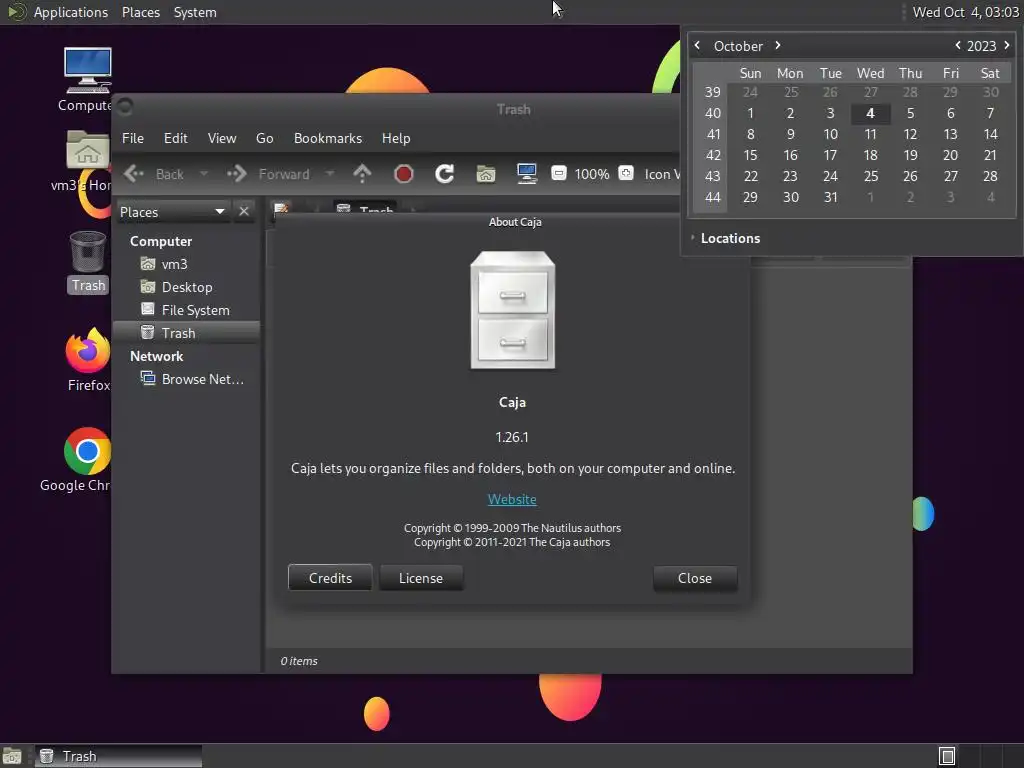Toggle the location edit pencil button
The height and width of the screenshot is (768, 1024).
(x=281, y=208)
